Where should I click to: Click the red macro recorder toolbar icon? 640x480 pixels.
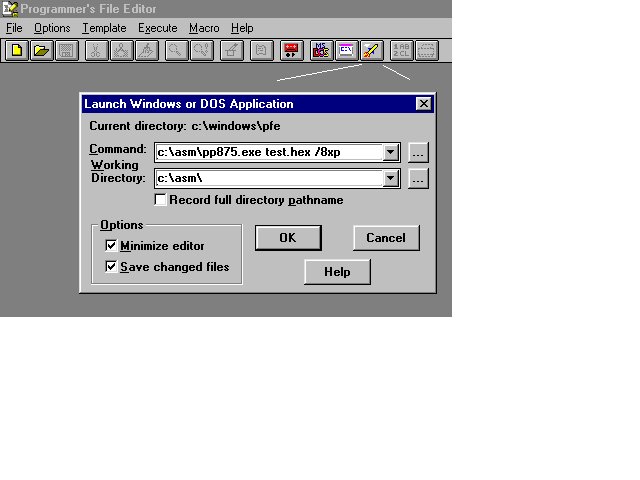pos(292,50)
